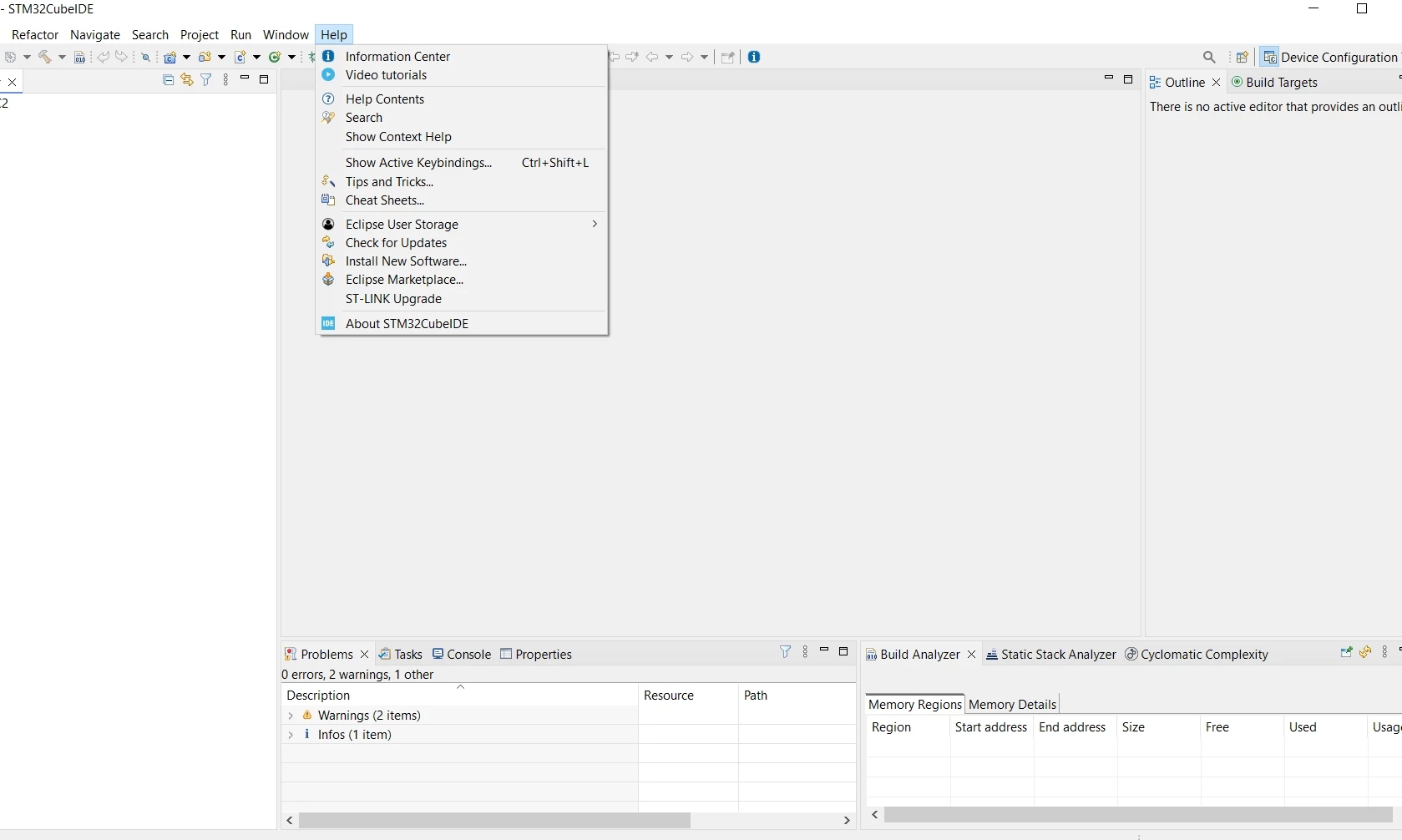The width and height of the screenshot is (1402, 840).
Task: Select Help Contents entry
Action: click(462, 99)
